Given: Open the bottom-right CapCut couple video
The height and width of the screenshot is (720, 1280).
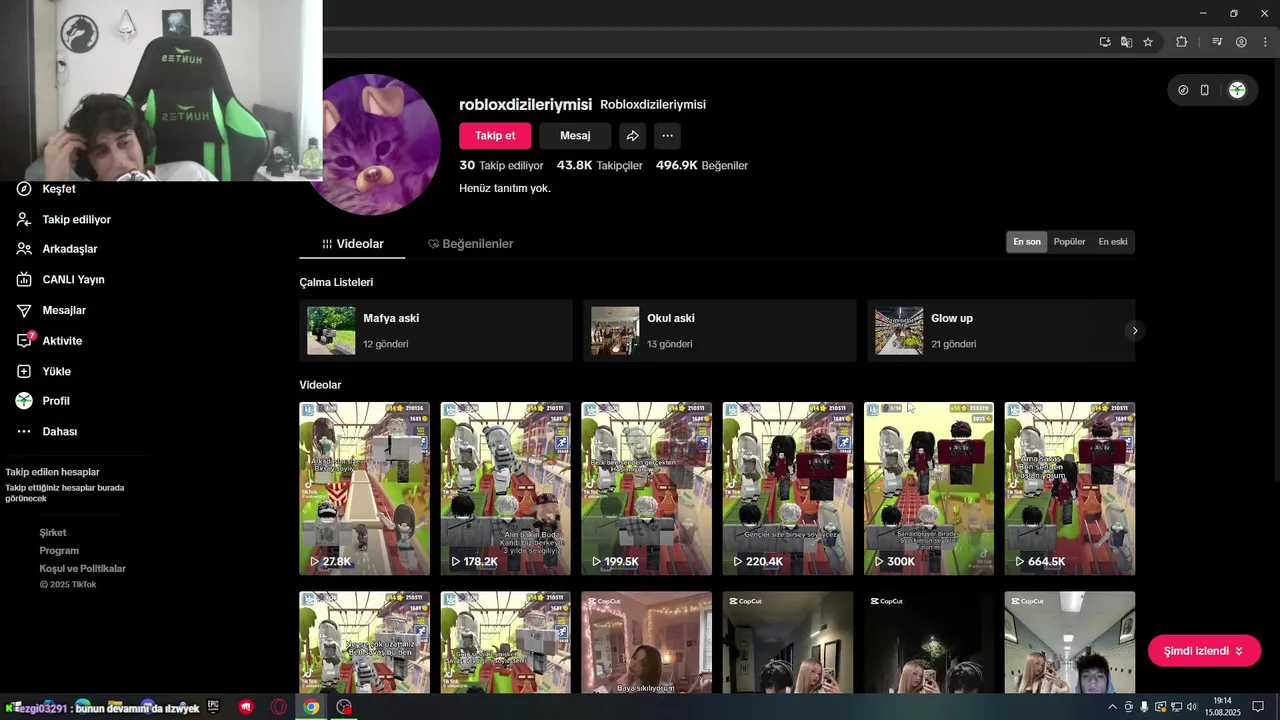Looking at the screenshot, I should 1070,642.
